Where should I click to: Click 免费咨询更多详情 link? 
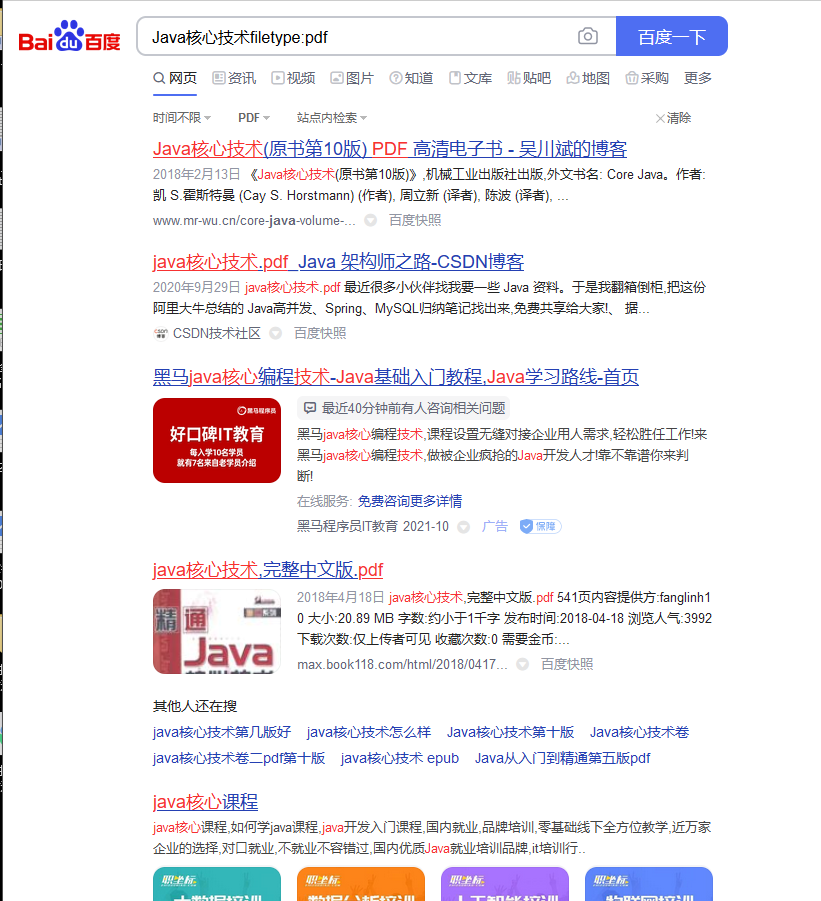click(x=410, y=501)
